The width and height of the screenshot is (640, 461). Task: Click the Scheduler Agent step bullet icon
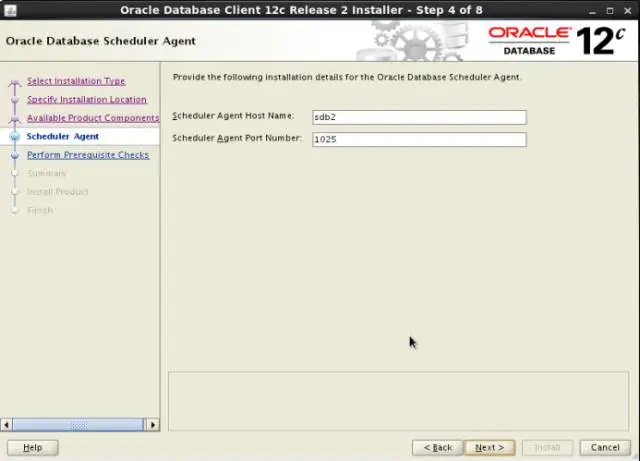pos(15,137)
